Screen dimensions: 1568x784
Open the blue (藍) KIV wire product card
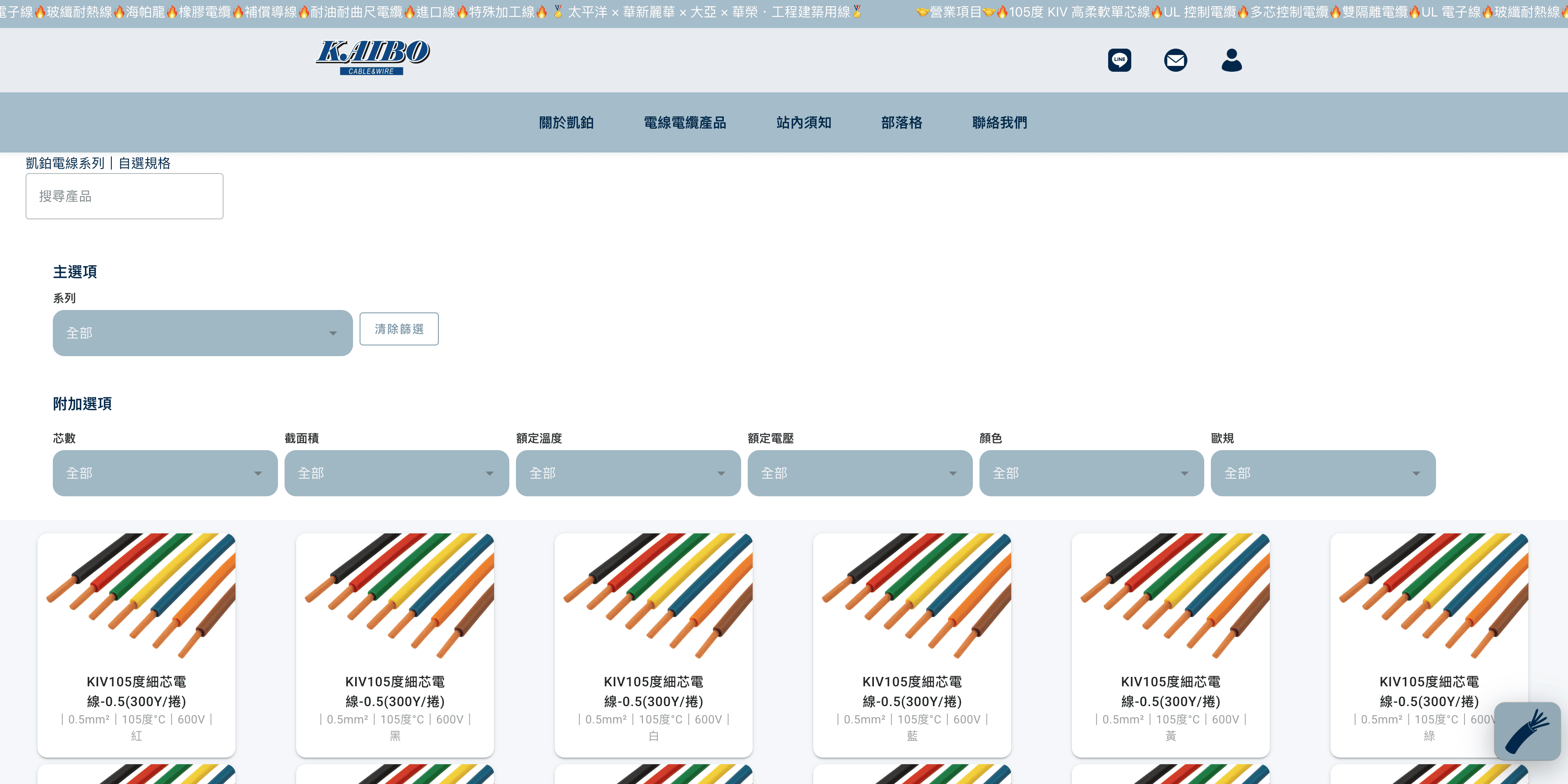click(911, 644)
